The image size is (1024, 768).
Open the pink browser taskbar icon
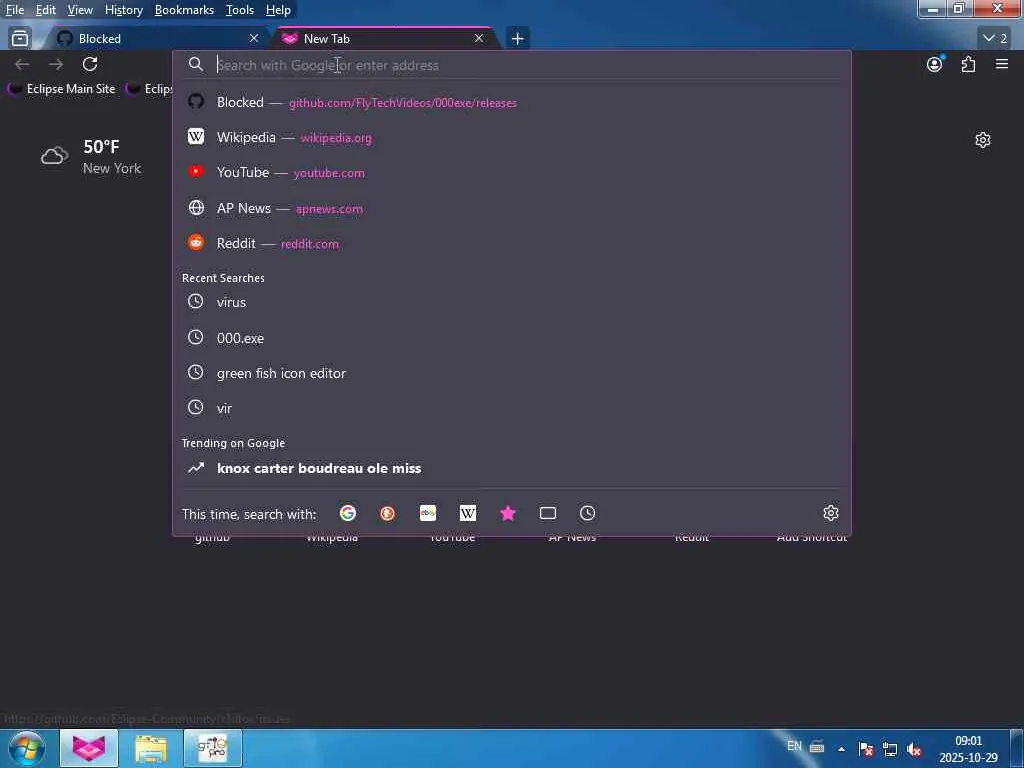pos(89,748)
